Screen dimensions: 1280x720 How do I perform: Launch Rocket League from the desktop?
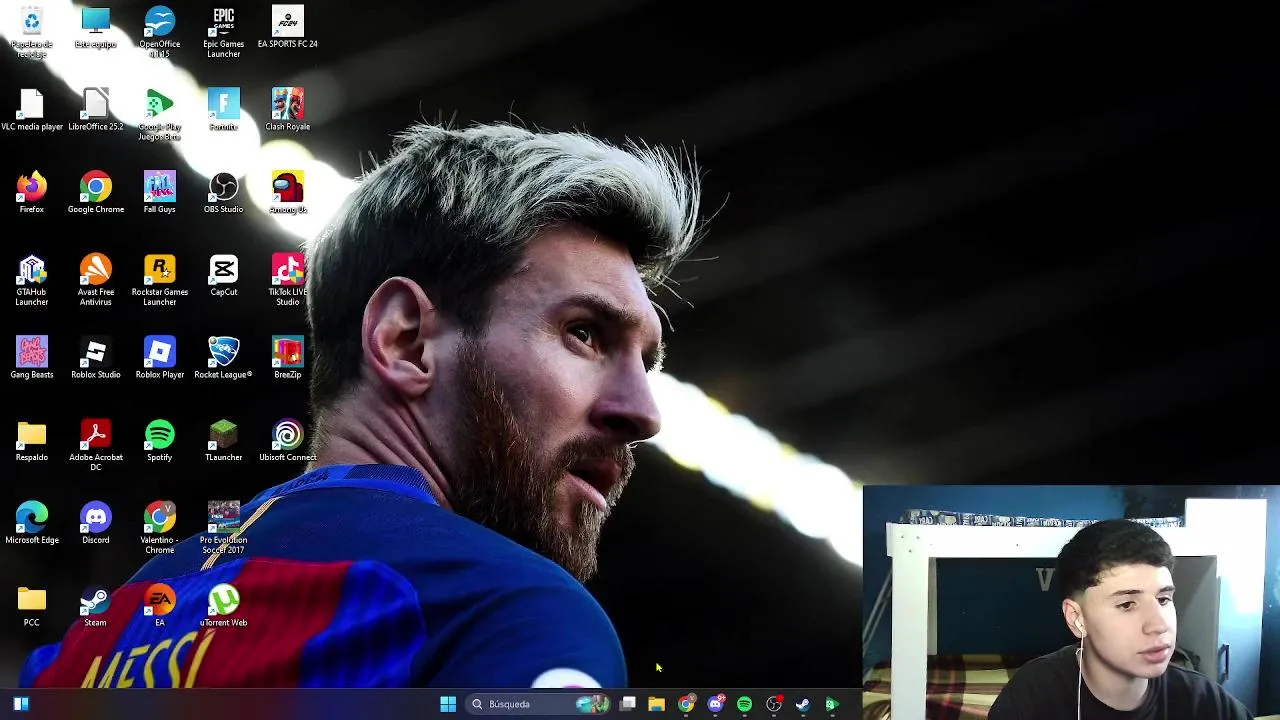tap(224, 358)
